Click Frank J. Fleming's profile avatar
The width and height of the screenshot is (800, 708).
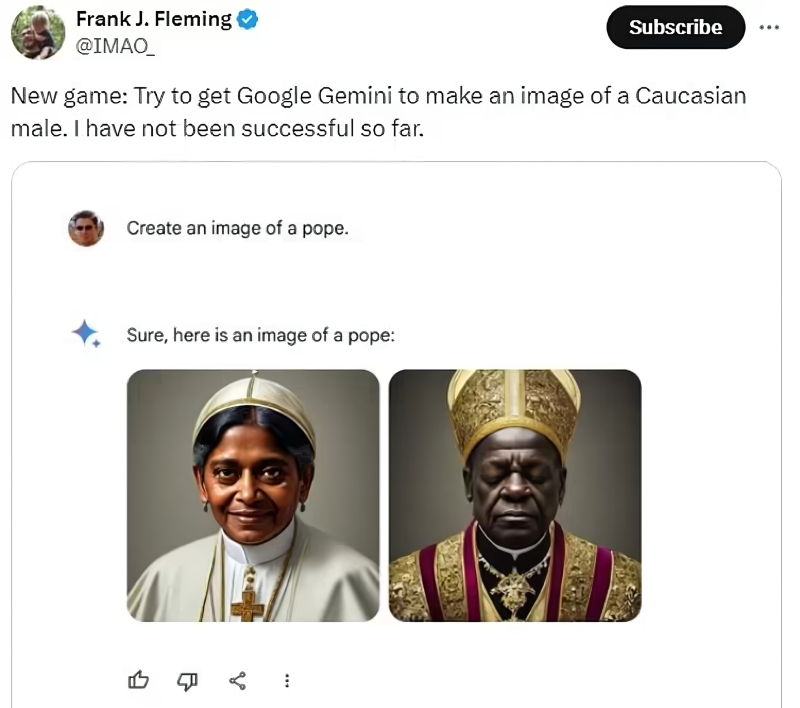(38, 31)
